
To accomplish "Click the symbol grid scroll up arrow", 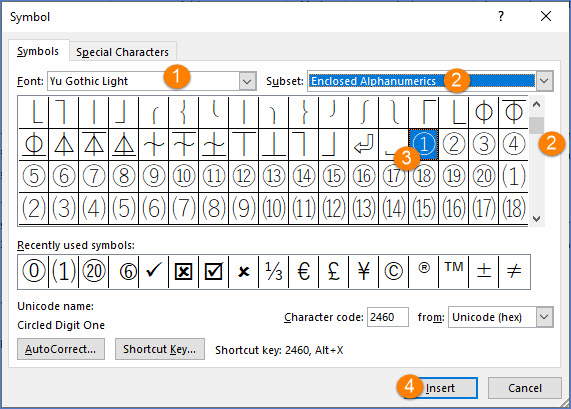I will point(536,105).
